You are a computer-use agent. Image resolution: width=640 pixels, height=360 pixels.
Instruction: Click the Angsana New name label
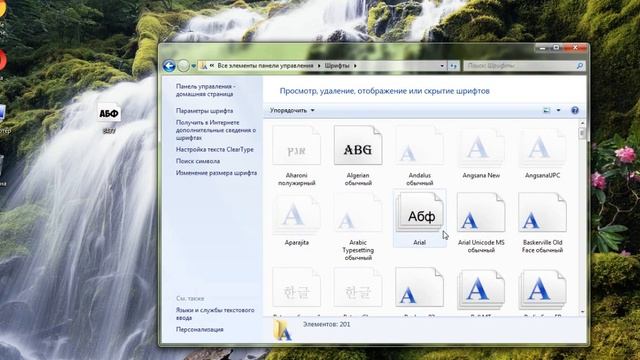[481, 175]
